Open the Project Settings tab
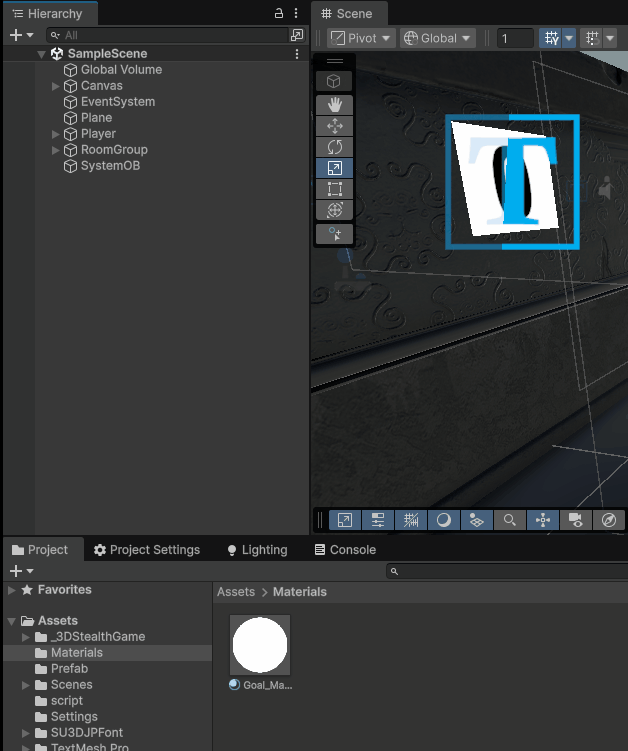Image resolution: width=628 pixels, height=751 pixels. (146, 550)
